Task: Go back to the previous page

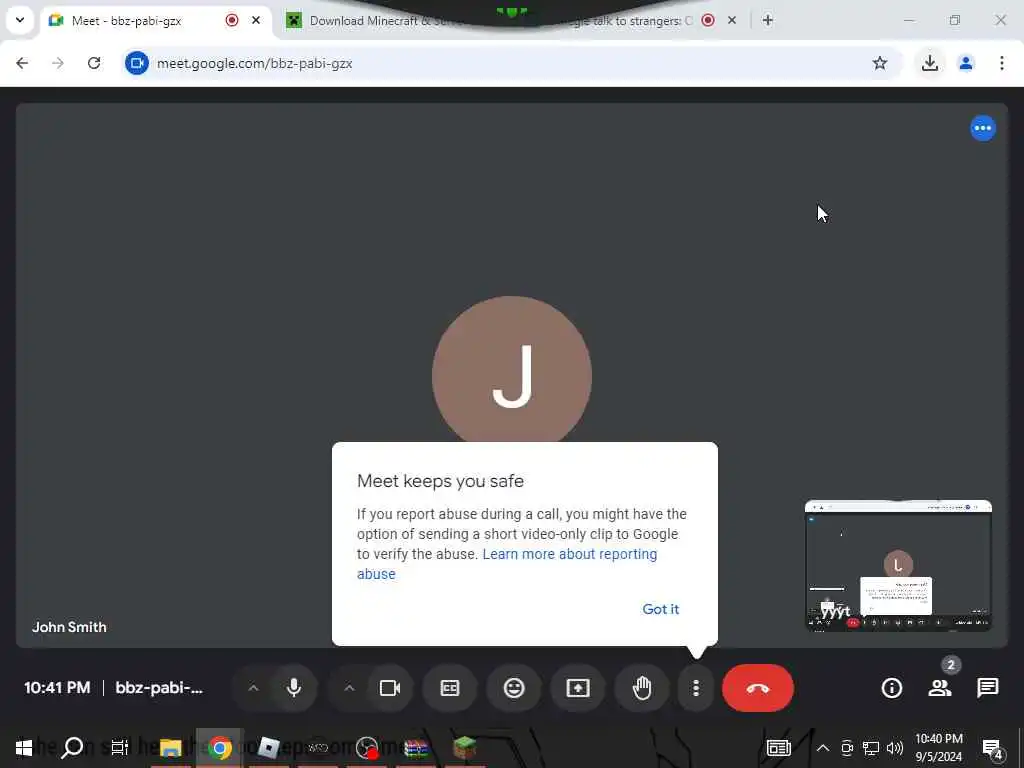Action: 22,63
